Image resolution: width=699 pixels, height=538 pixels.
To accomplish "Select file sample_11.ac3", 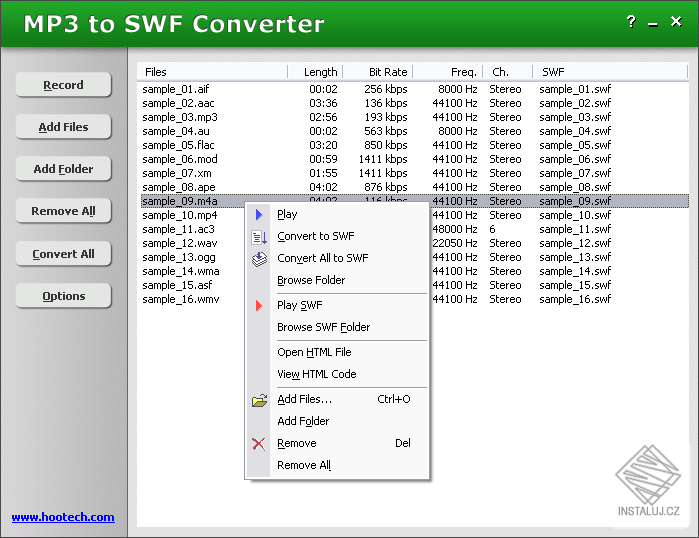I will click(x=178, y=229).
